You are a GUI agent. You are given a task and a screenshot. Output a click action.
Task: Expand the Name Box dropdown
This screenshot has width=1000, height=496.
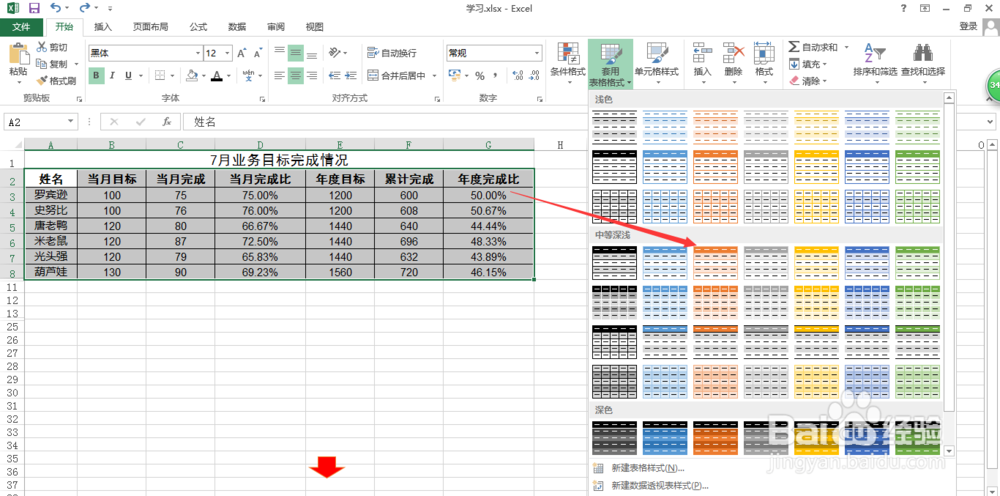coord(71,122)
